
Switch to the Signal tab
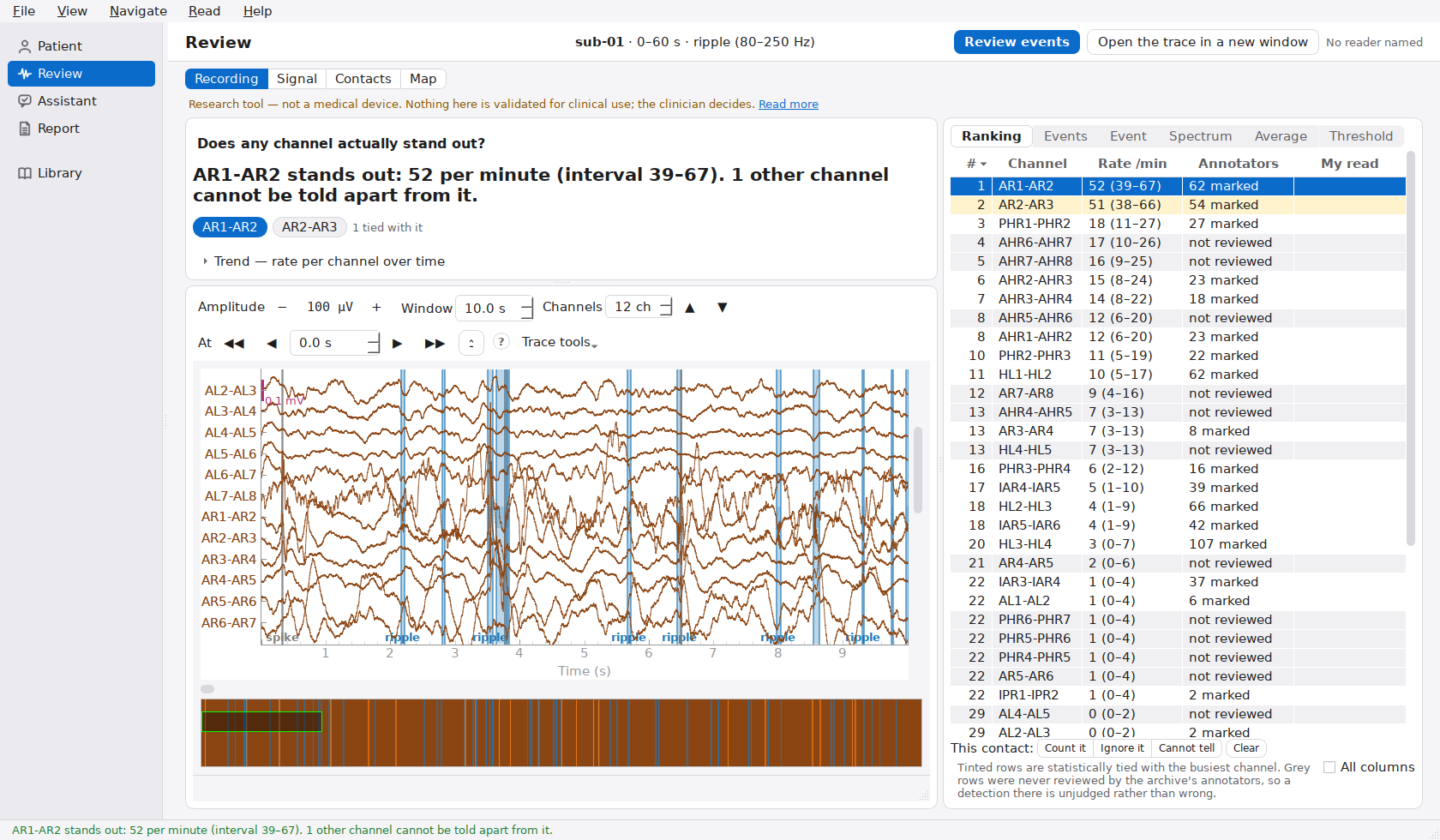(297, 79)
